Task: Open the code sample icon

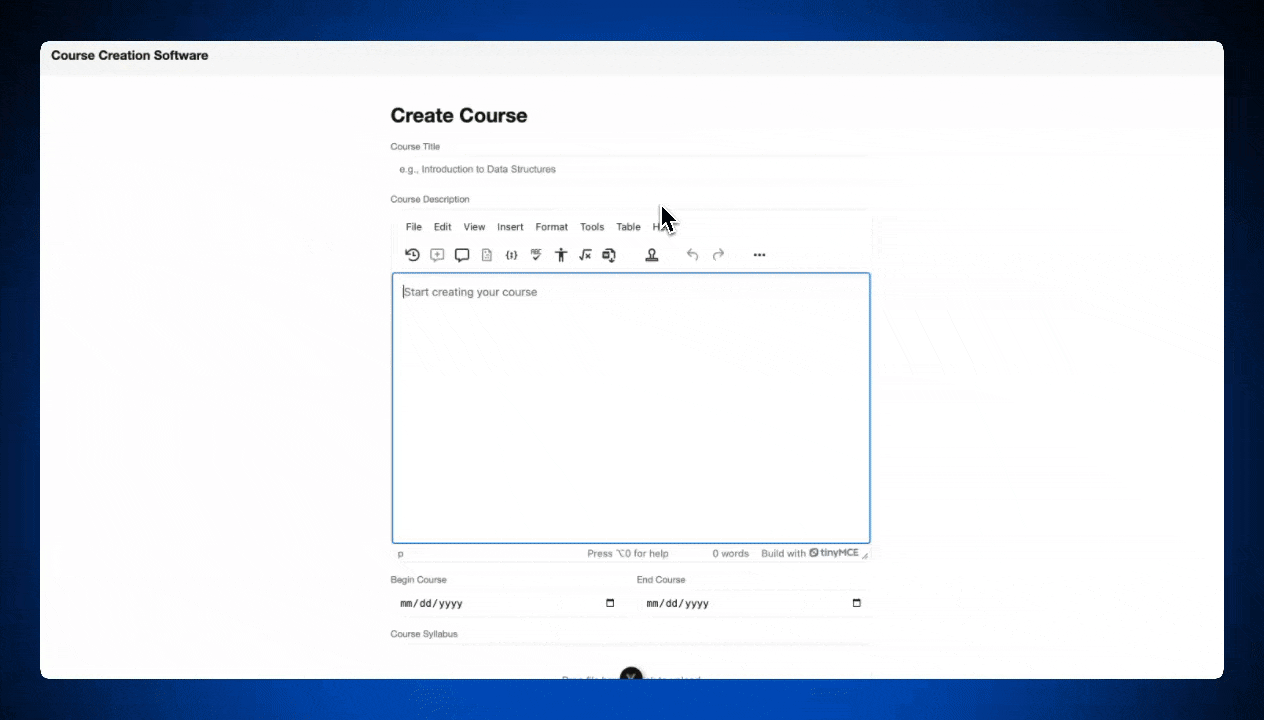Action: point(511,255)
